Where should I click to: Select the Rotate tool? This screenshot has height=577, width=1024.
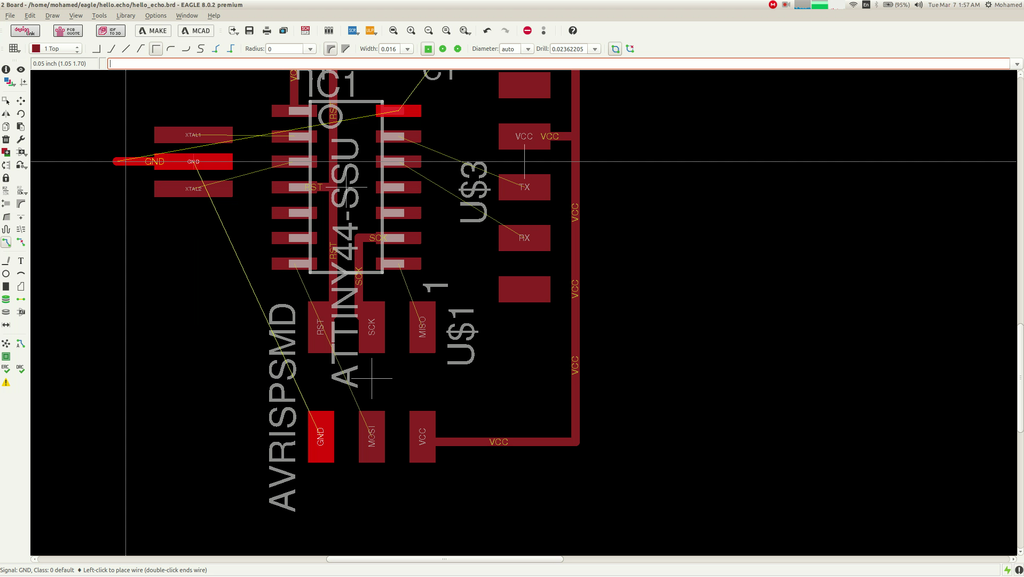[21, 114]
